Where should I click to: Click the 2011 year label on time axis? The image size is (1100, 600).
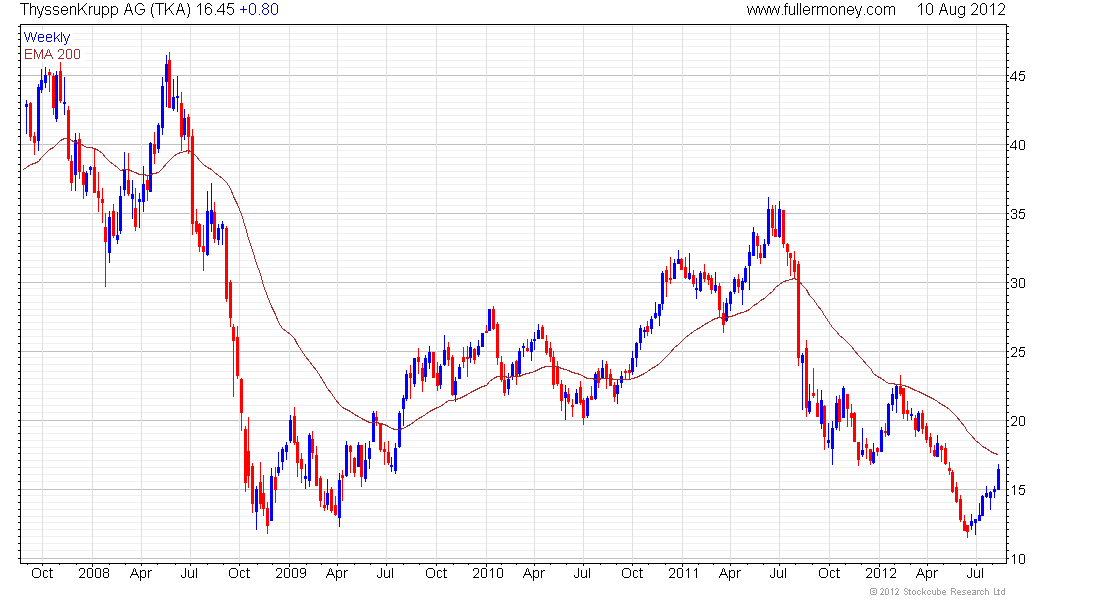pos(683,573)
